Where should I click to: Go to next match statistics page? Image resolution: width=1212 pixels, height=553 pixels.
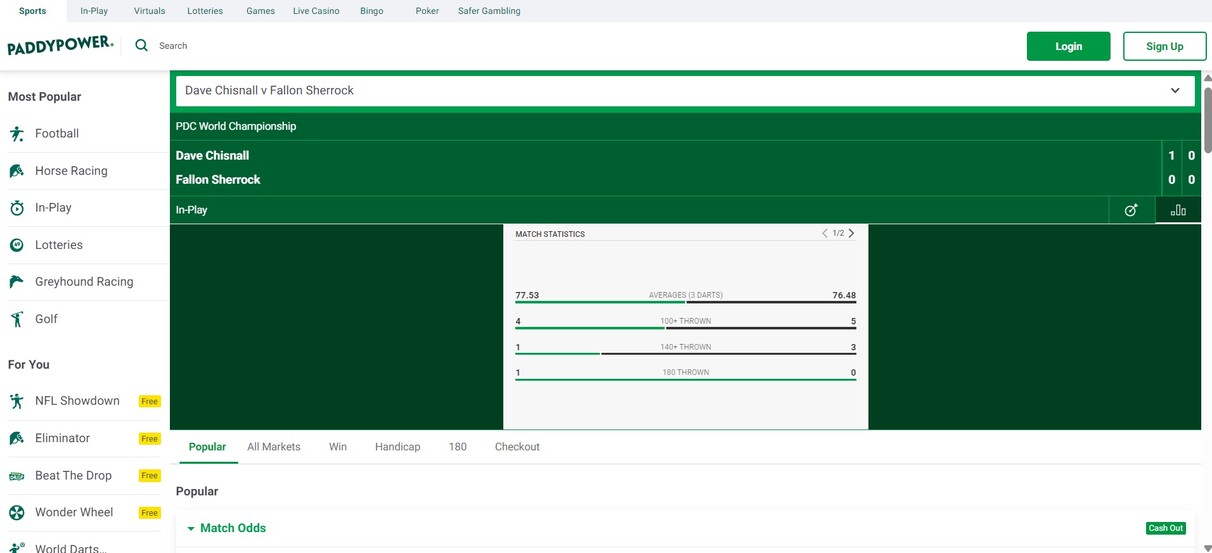tap(851, 233)
